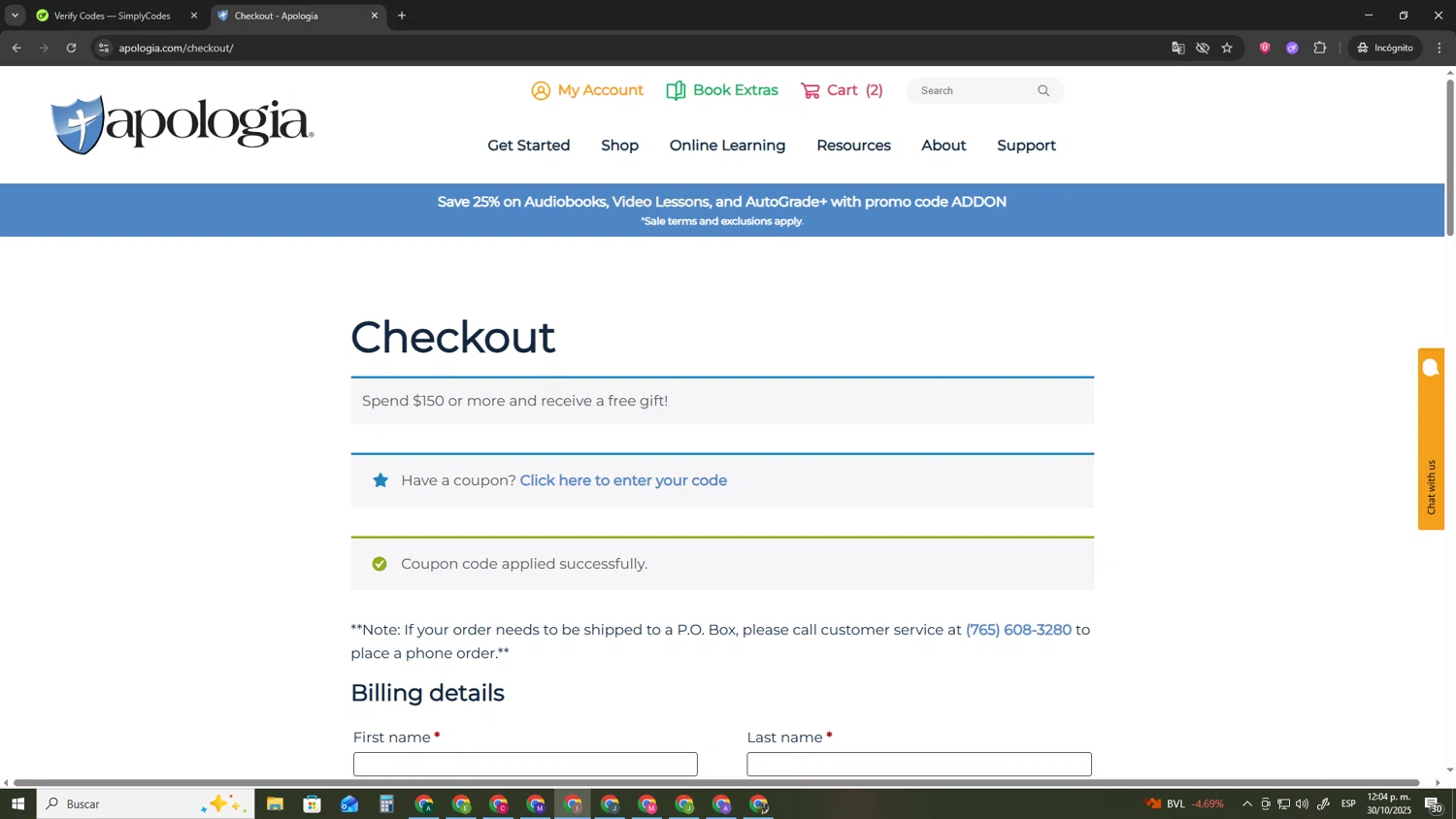Show hidden system tray icons
This screenshot has width=1456, height=819.
(x=1247, y=803)
